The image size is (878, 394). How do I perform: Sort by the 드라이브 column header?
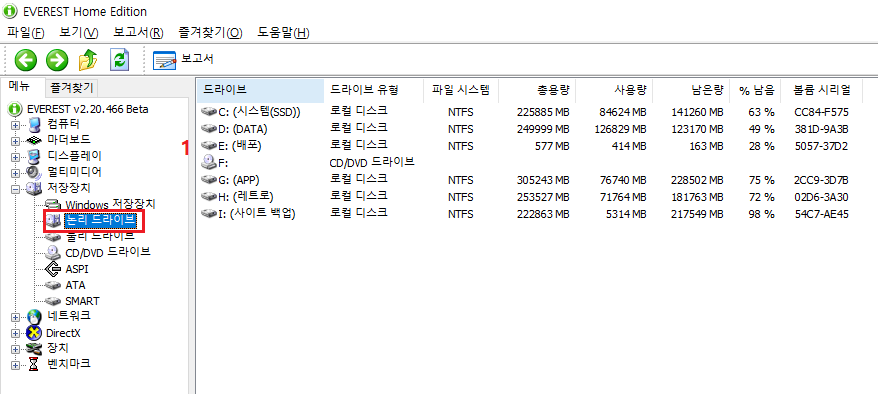(x=260, y=90)
